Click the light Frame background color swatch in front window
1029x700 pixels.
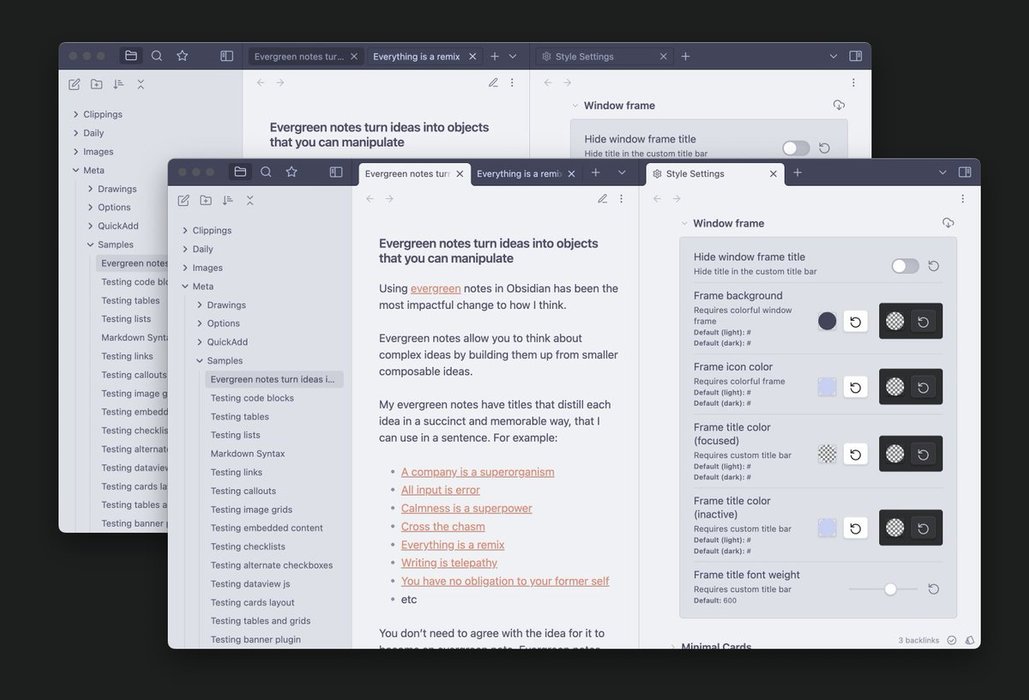(x=827, y=321)
